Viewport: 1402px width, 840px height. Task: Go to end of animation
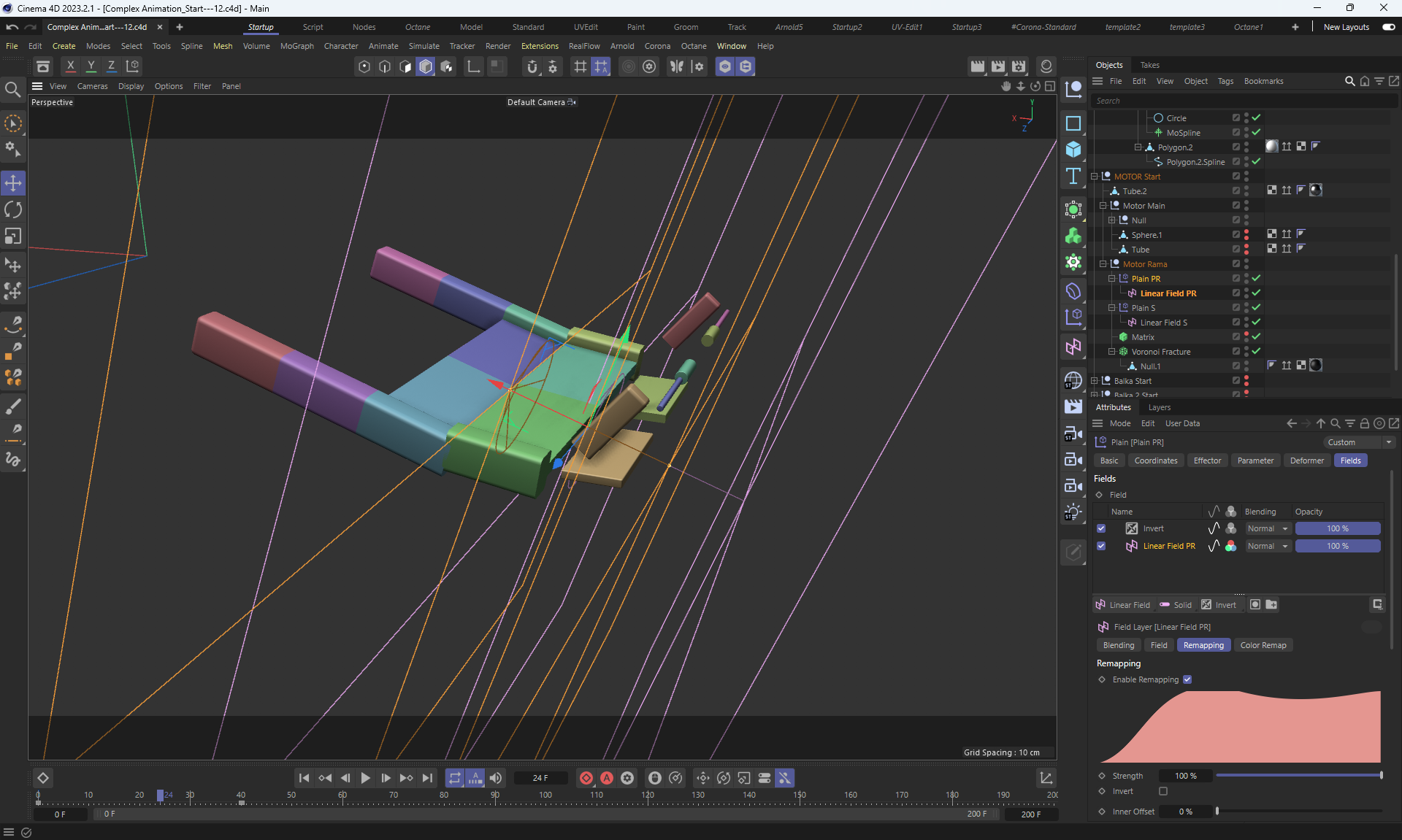[428, 778]
